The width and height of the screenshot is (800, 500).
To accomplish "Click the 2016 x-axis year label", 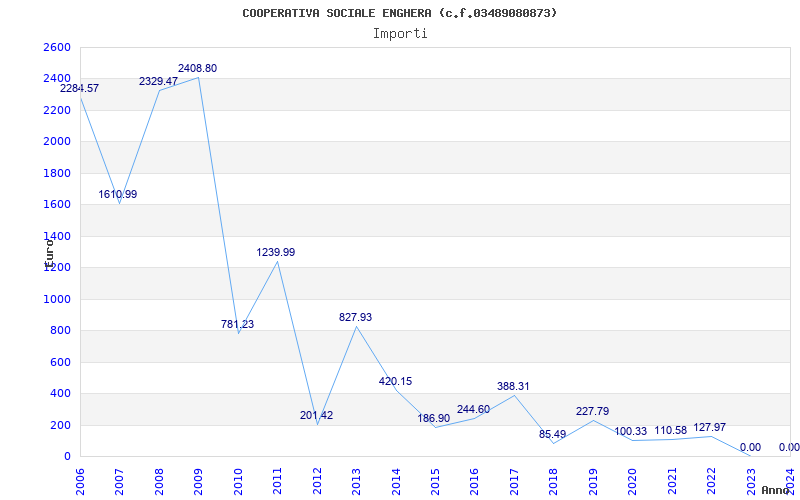I will point(474,482).
